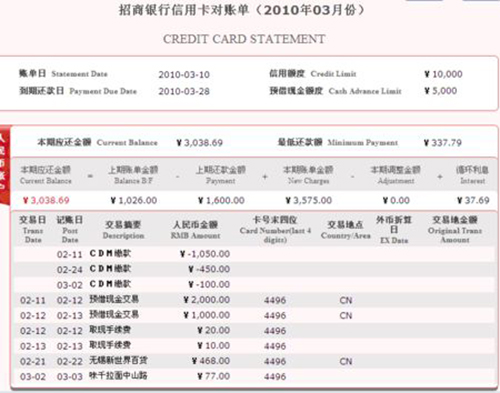
Task: Click the Minimum Payment label
Action: [x=338, y=142]
